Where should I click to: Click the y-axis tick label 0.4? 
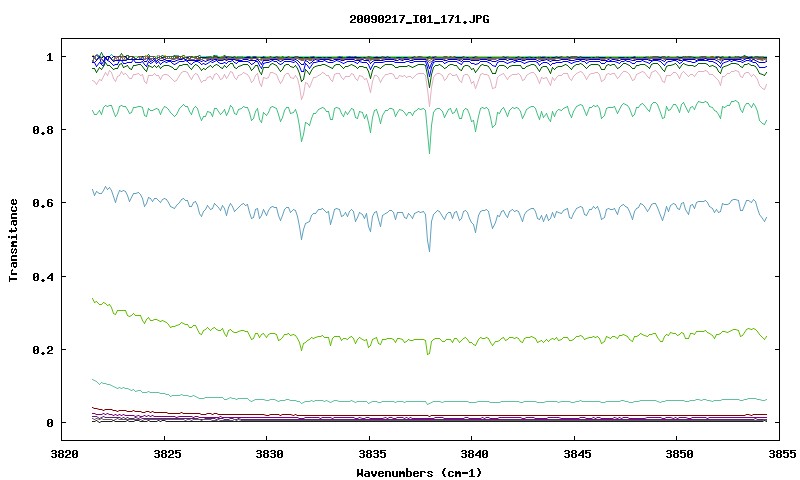(x=42, y=276)
